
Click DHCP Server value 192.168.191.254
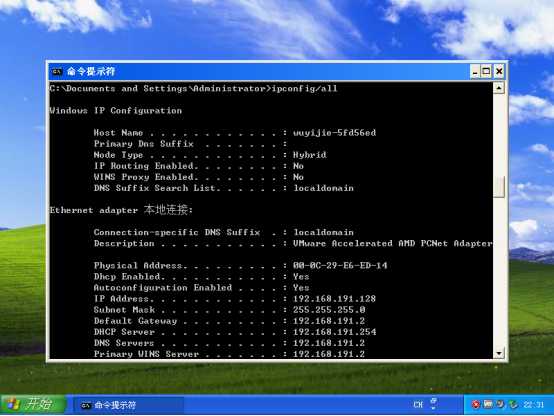point(334,332)
